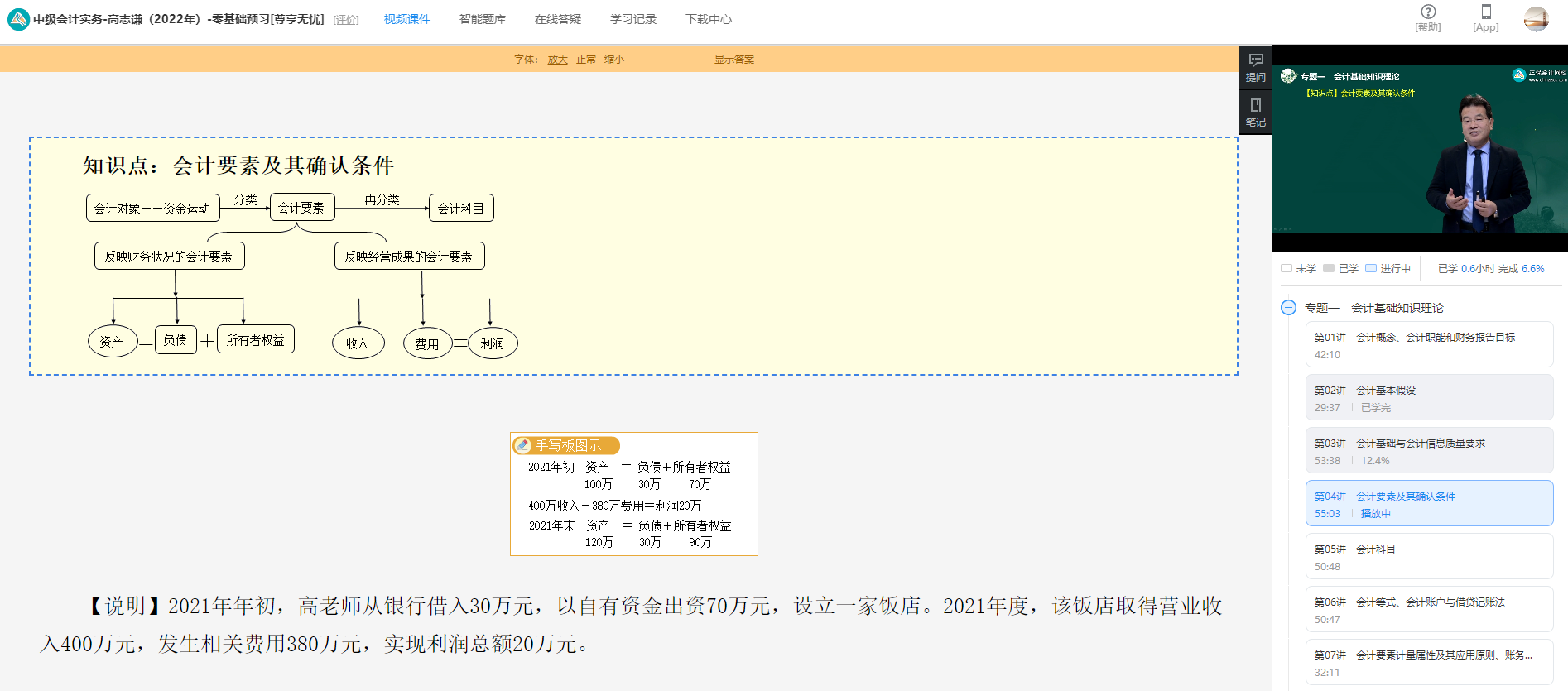Viewport: 1568px width, 691px height.
Task: Open lecture 第03讲 会计基础与会计信息质量要求
Action: pyautogui.click(x=1429, y=450)
